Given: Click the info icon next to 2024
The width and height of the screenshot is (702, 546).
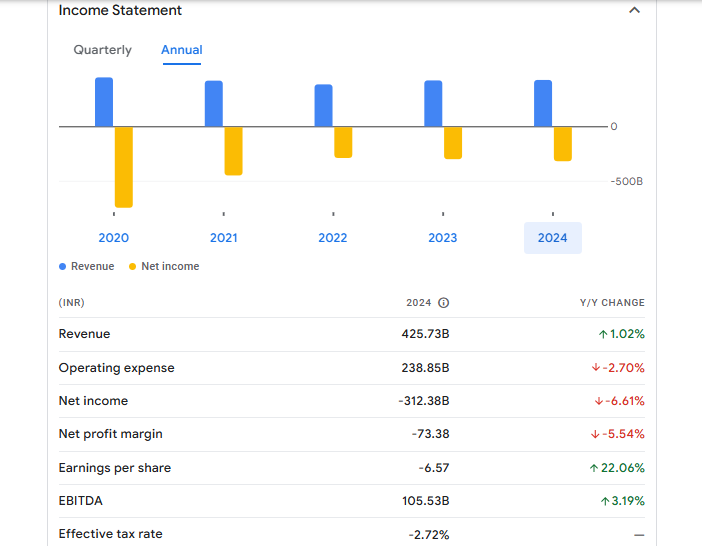Looking at the screenshot, I should [444, 303].
